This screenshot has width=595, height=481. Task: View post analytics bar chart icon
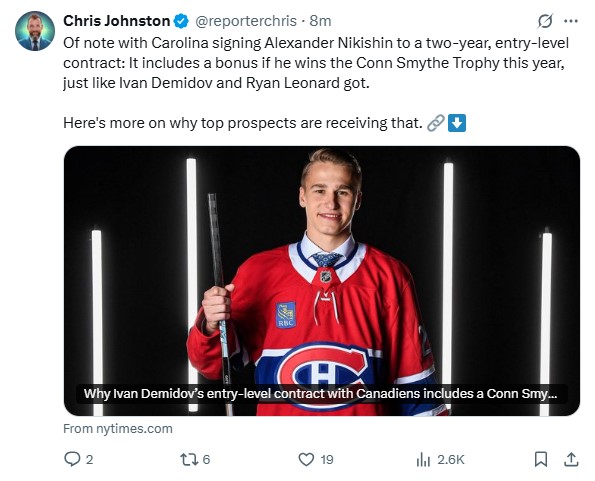[x=423, y=460]
